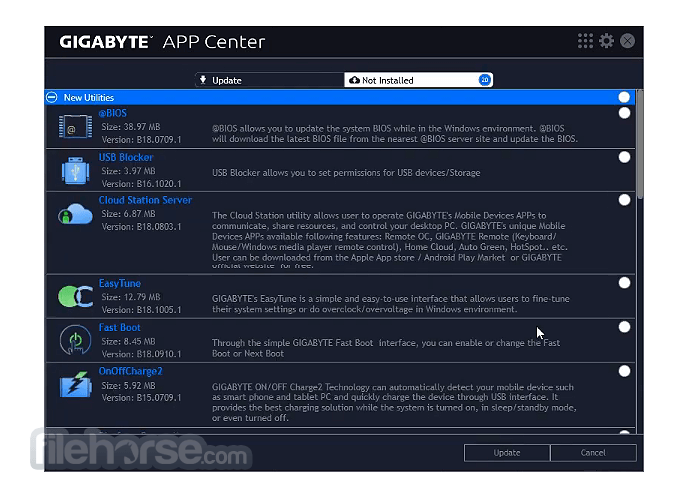Click the EasyTune green OC icon
This screenshot has width=700, height=500.
click(75, 296)
